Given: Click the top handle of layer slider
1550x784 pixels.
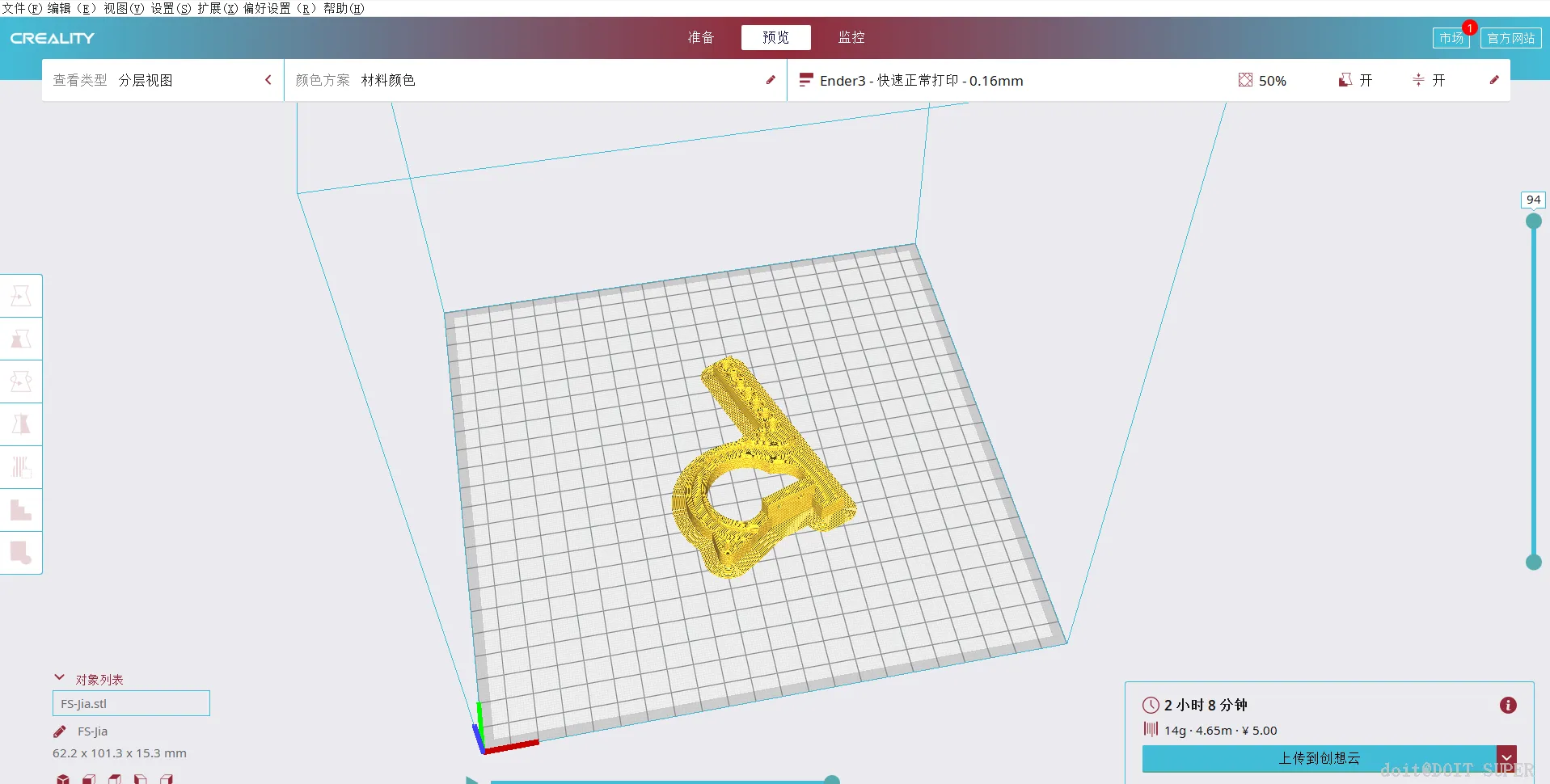Looking at the screenshot, I should coord(1533,221).
